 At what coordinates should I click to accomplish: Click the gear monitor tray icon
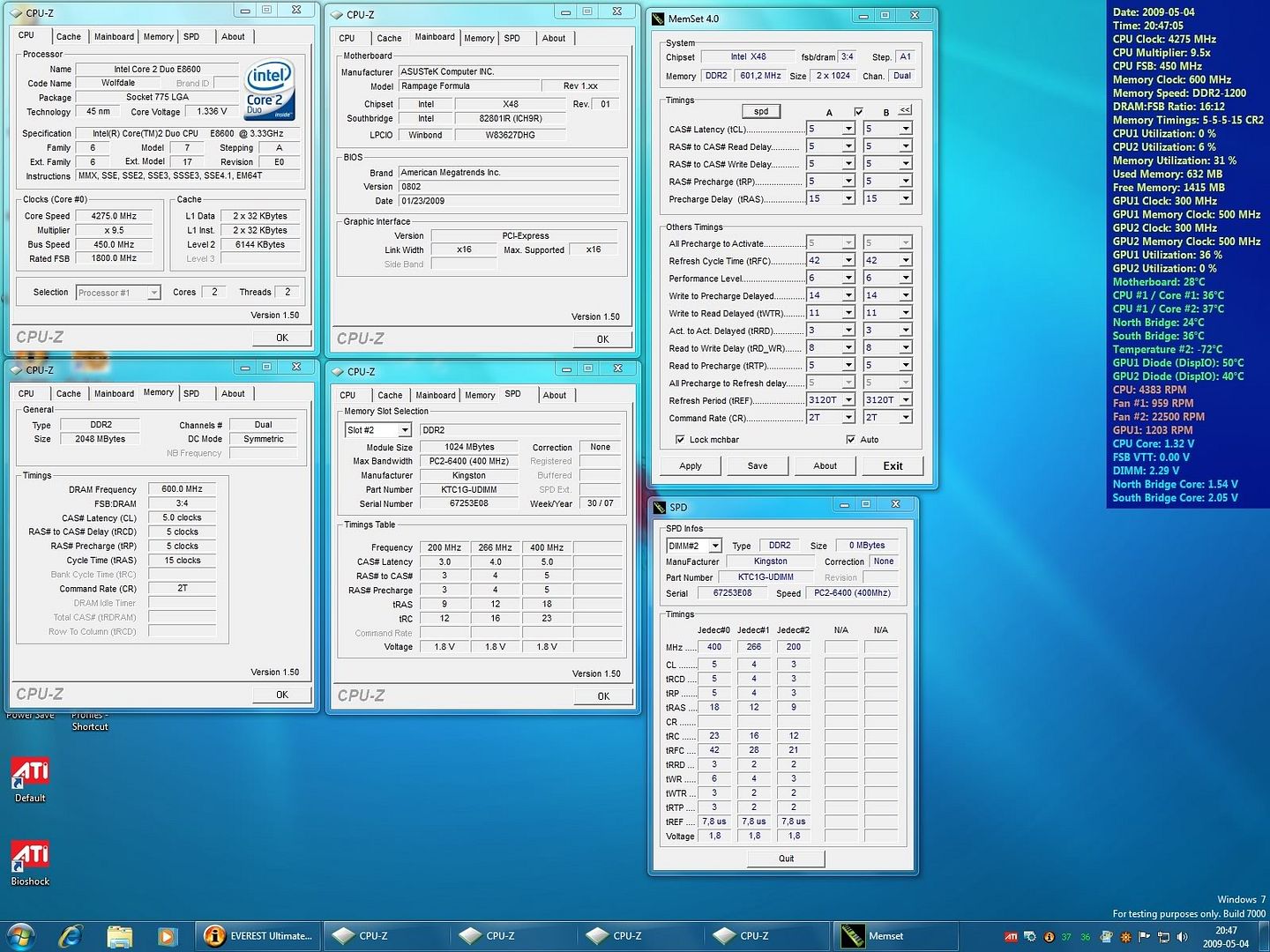pos(1029,937)
